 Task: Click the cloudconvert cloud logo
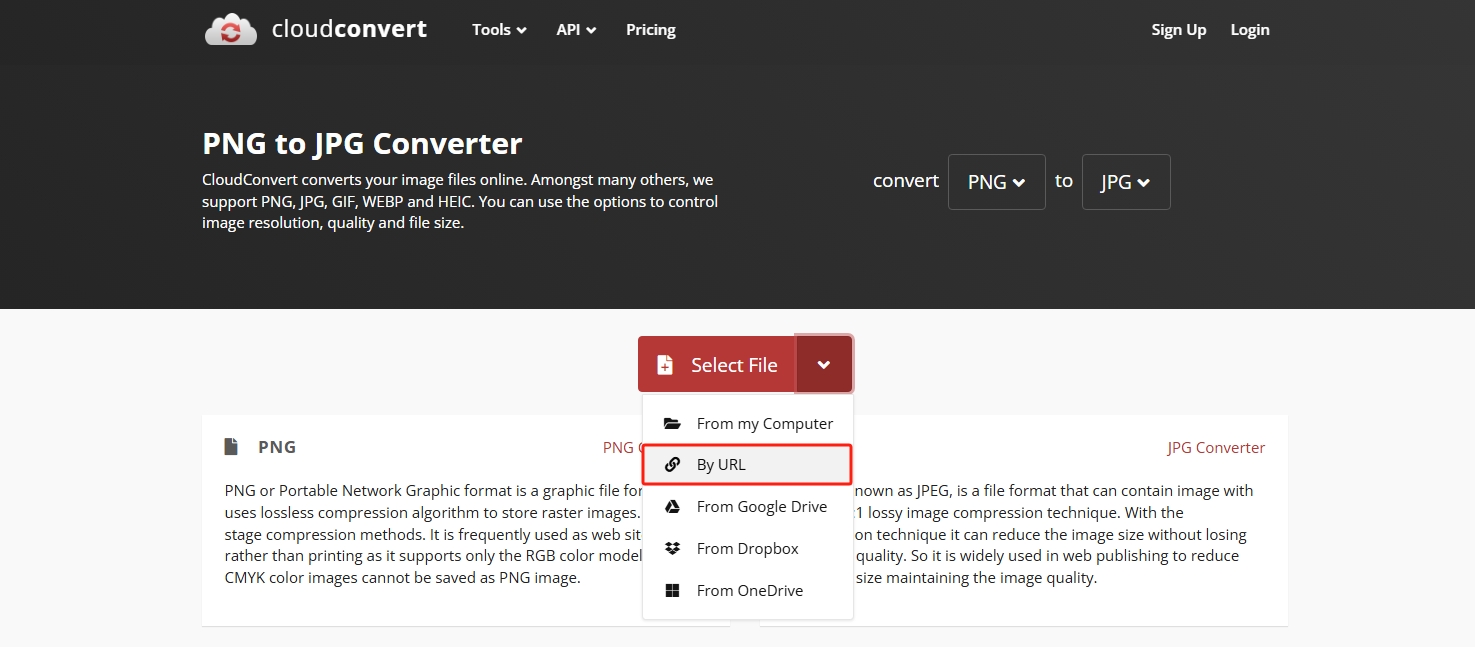(231, 30)
